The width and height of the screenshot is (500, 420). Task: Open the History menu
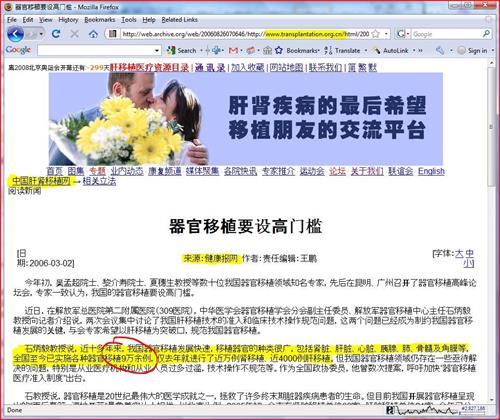[68, 20]
